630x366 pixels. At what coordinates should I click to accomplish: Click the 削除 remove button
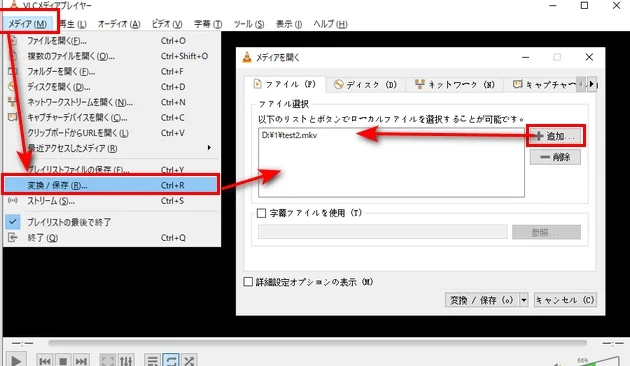[555, 157]
